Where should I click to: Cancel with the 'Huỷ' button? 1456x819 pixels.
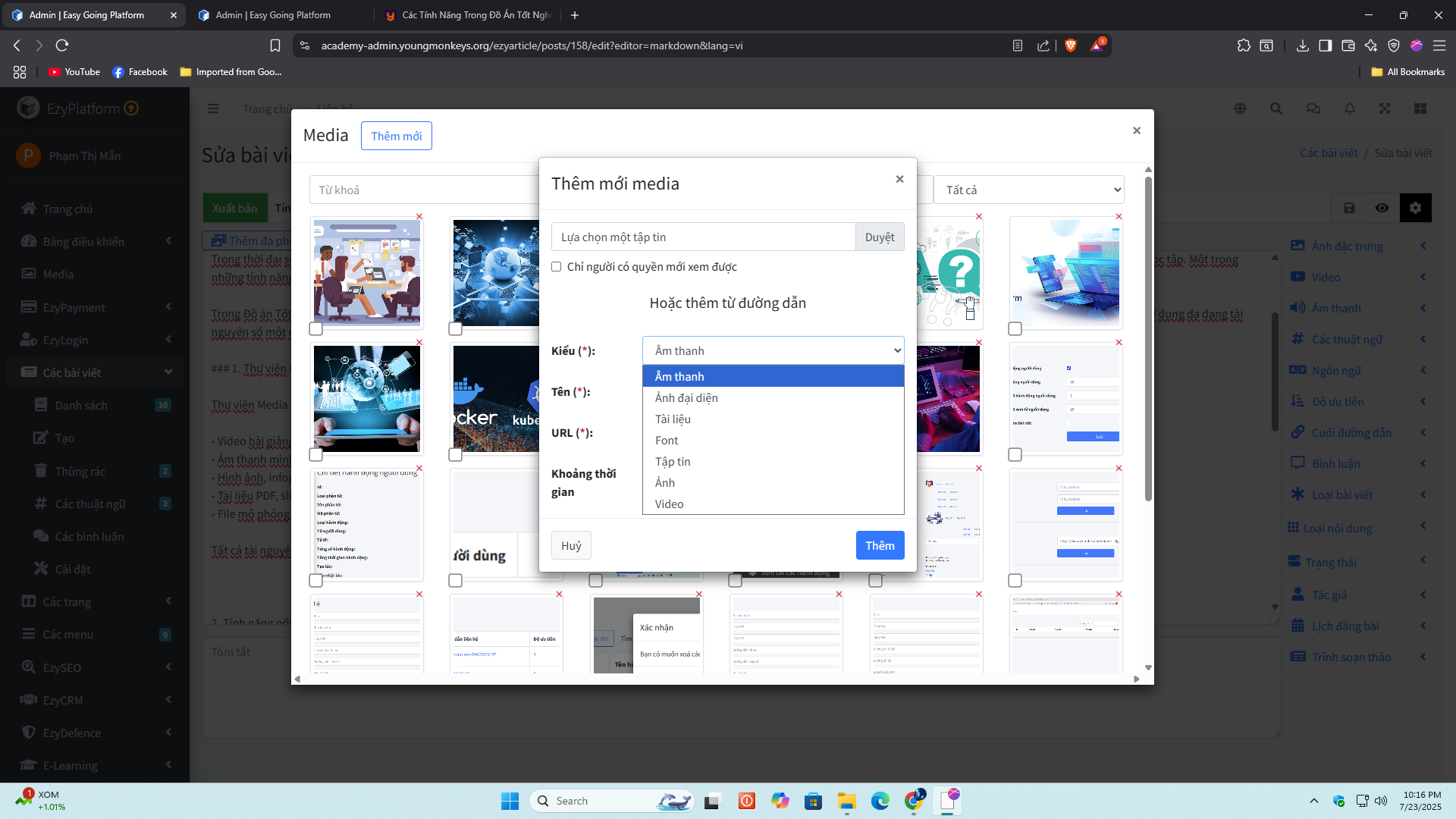pyautogui.click(x=571, y=545)
